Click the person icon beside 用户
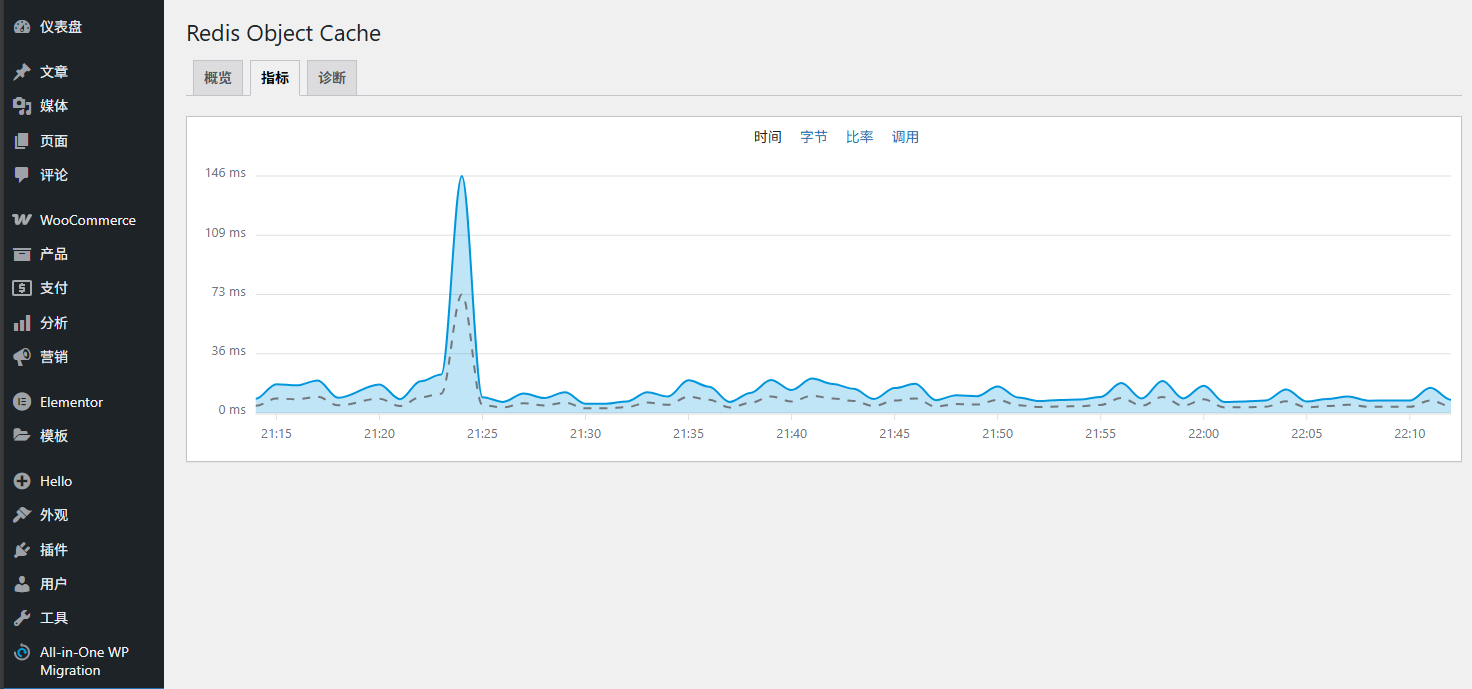Viewport: 1472px width, 689px height. [x=22, y=584]
